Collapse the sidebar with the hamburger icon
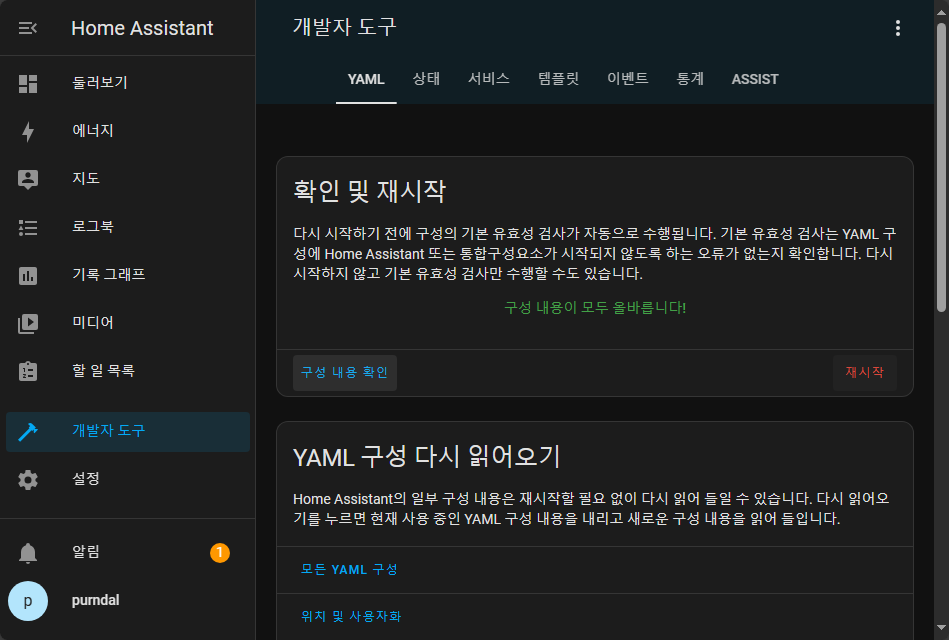 click(x=28, y=28)
